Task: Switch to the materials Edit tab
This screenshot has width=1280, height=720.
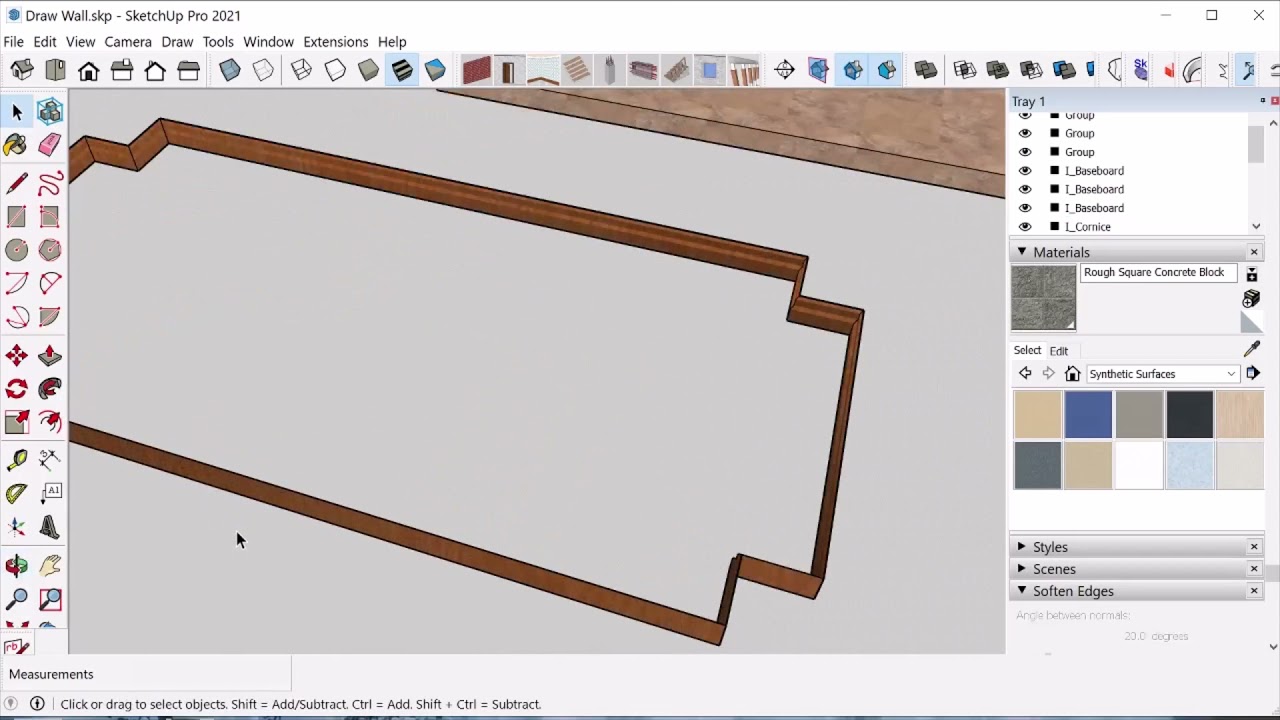Action: pyautogui.click(x=1058, y=351)
